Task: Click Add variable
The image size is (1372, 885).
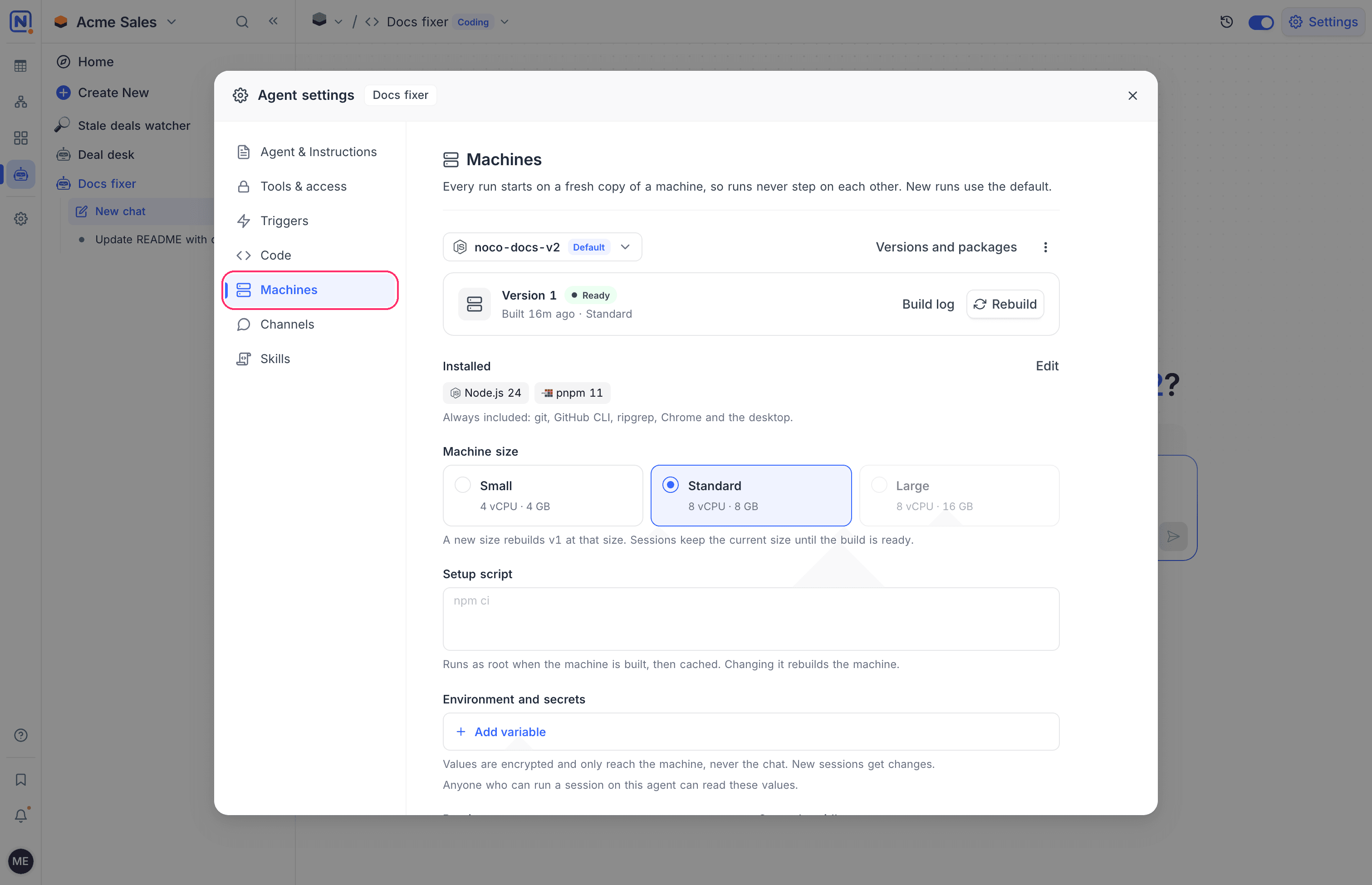Action: pyautogui.click(x=500, y=732)
